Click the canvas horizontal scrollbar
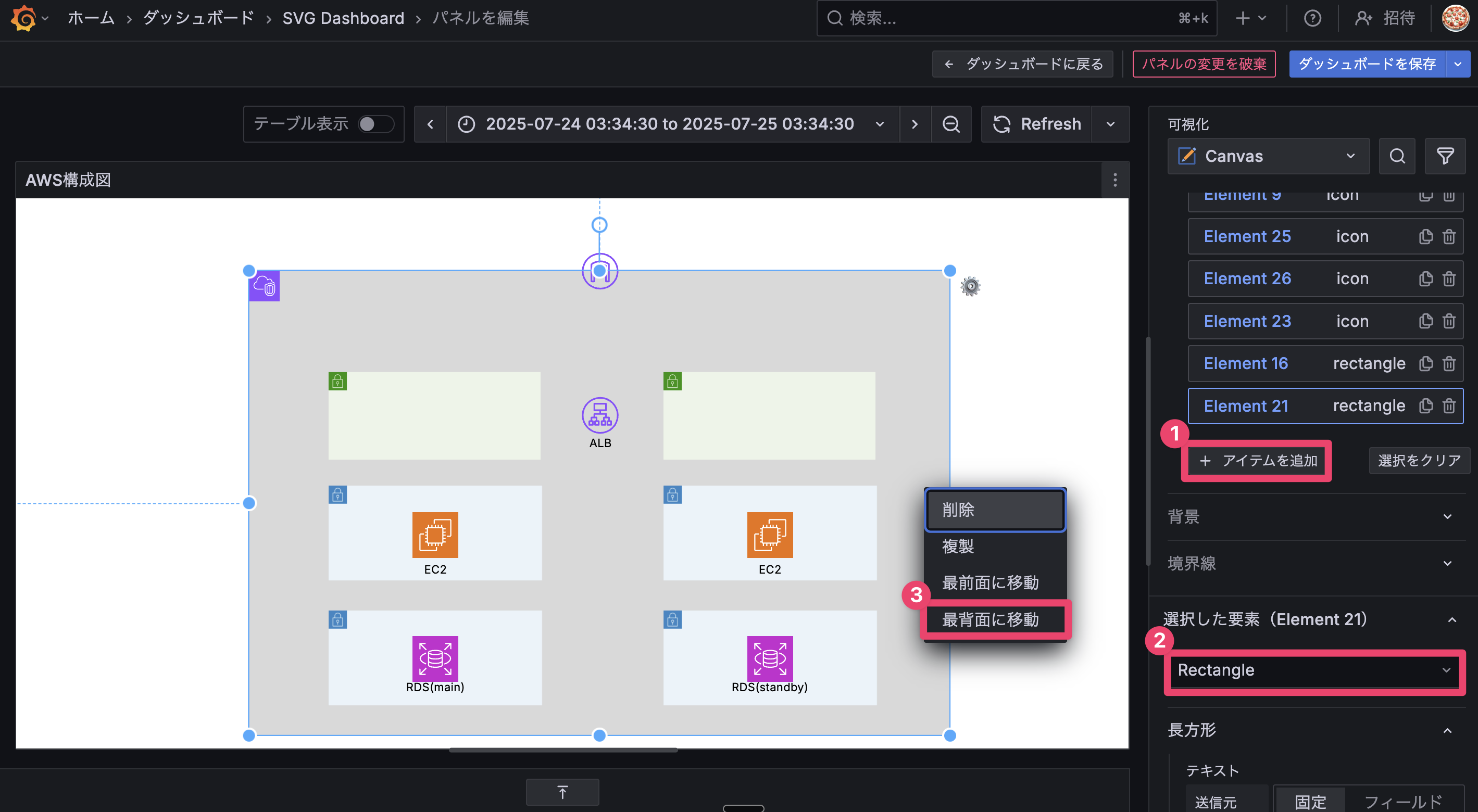Screen dimensions: 1478x812 click(563, 750)
